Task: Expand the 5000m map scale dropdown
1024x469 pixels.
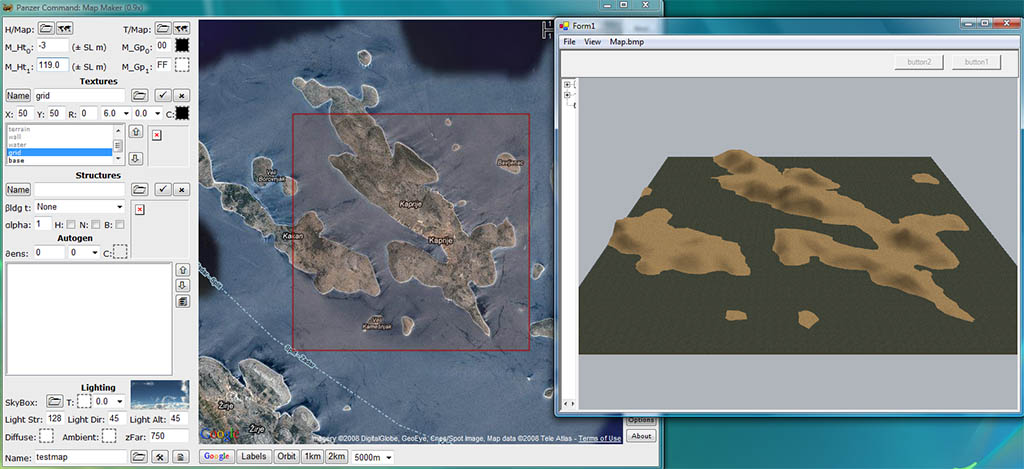Action: (x=374, y=457)
